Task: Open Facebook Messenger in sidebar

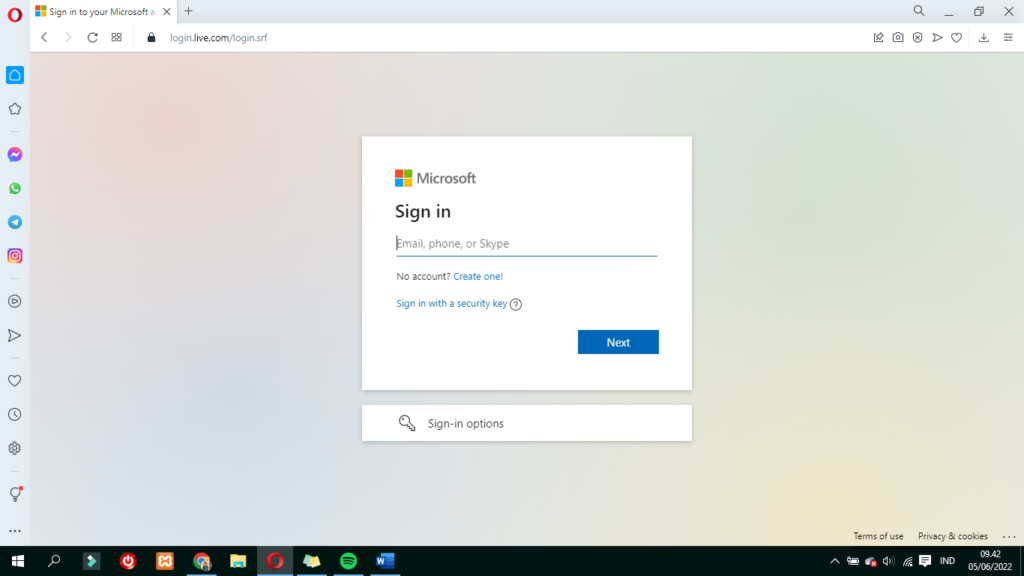Action: [15, 155]
